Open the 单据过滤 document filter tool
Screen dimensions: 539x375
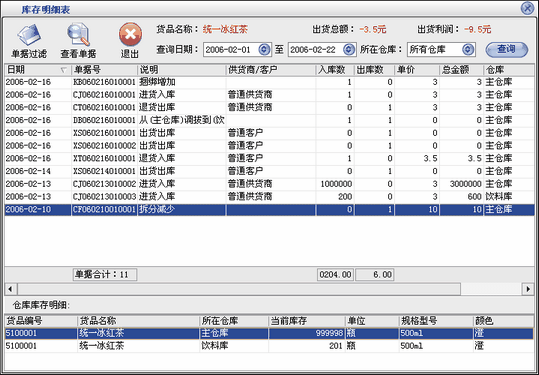coord(29,41)
